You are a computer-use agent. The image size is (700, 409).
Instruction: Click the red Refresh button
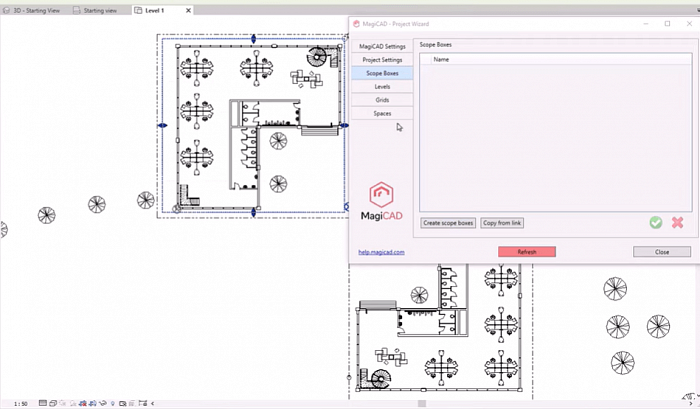pyautogui.click(x=526, y=252)
